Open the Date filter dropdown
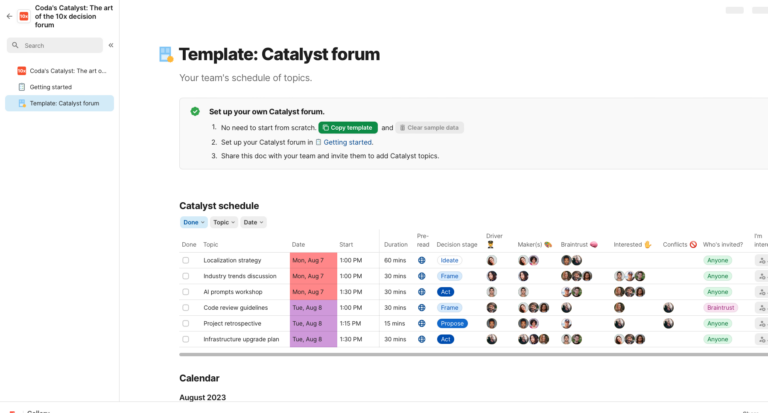This screenshot has height=413, width=768. (253, 222)
